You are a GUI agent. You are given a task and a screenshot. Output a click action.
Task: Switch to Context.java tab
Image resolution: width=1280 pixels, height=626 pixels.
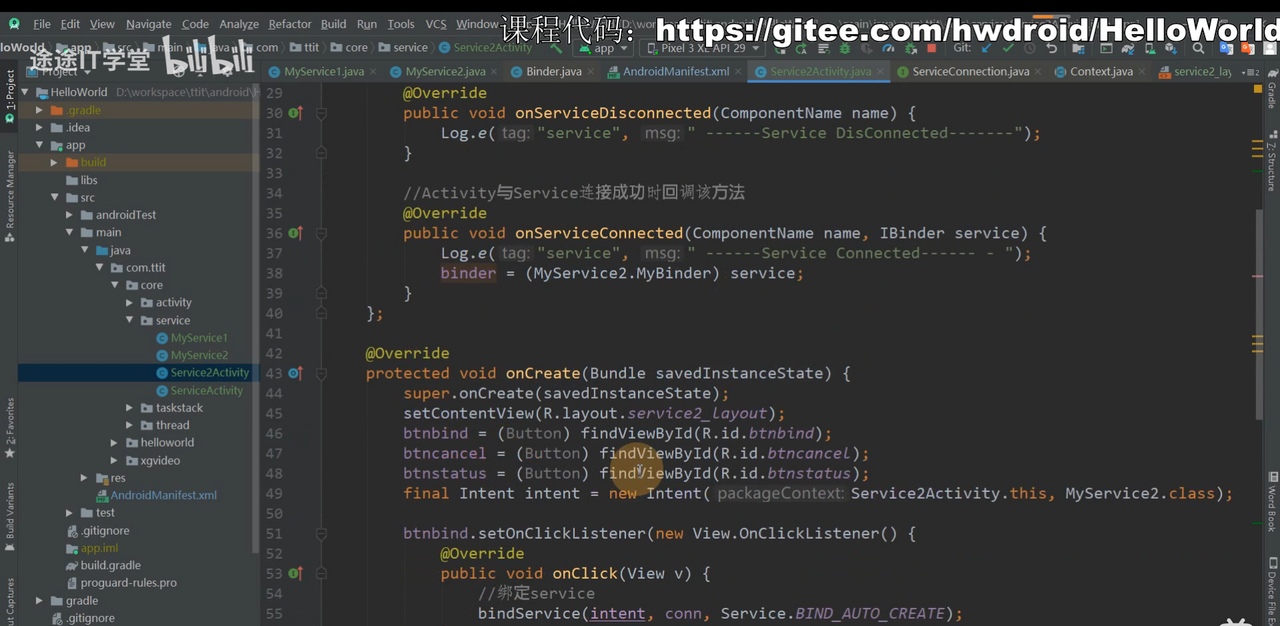pyautogui.click(x=1101, y=72)
